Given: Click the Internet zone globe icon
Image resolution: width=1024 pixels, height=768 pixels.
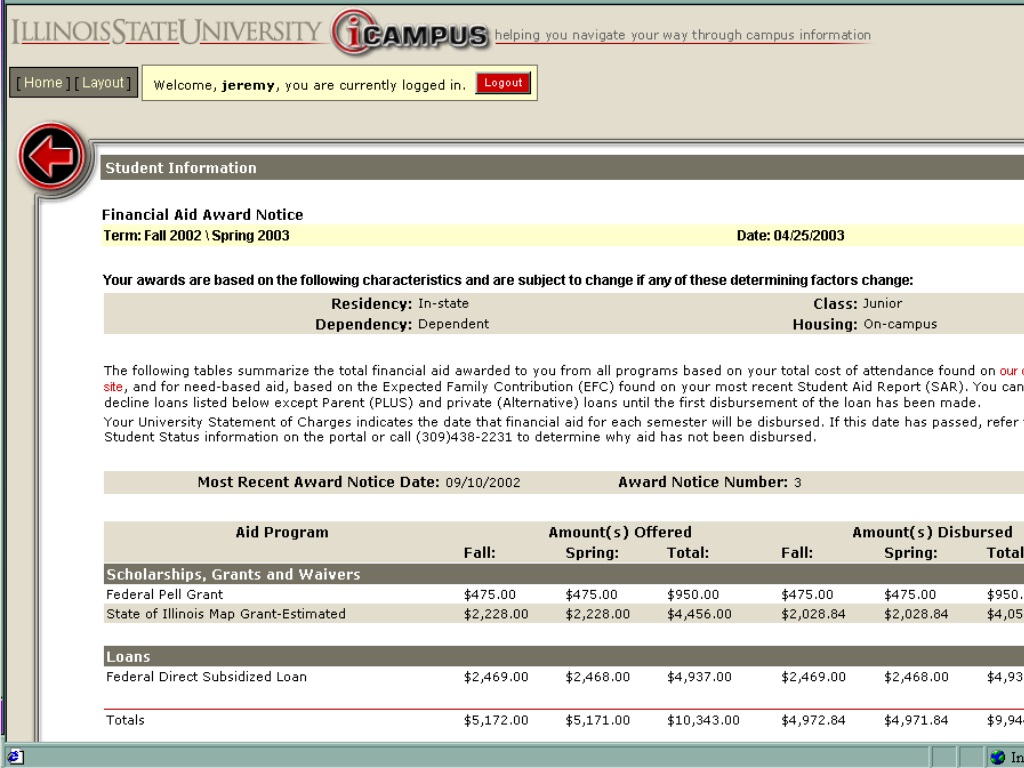Looking at the screenshot, I should pyautogui.click(x=997, y=757).
